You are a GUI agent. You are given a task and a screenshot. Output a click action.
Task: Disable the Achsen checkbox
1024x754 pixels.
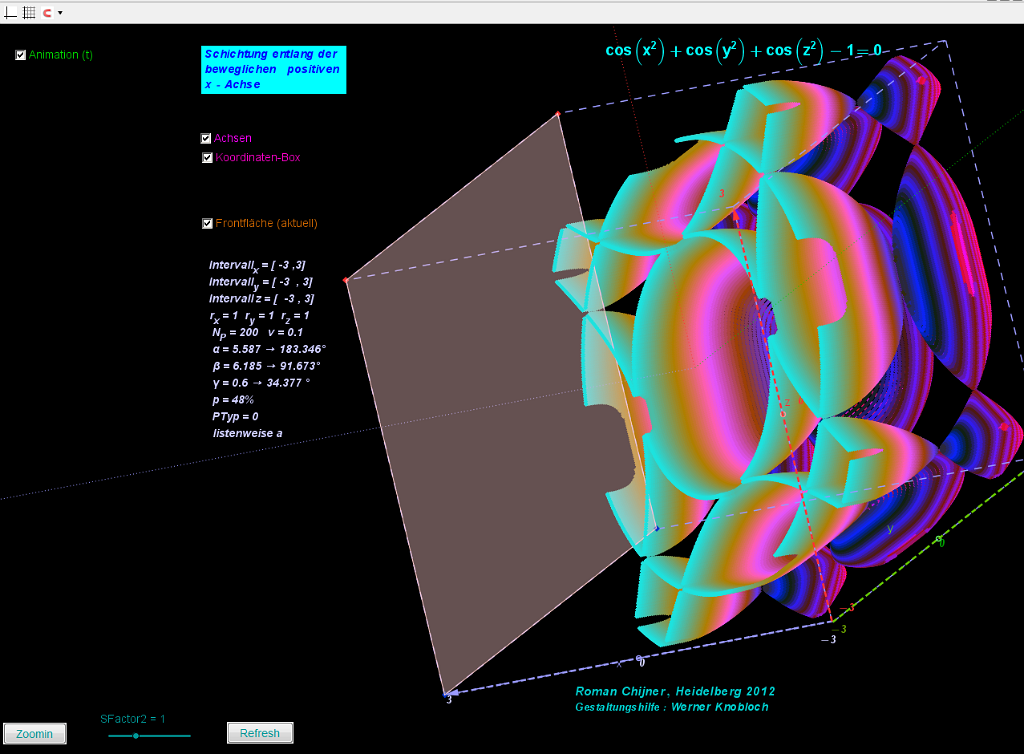click(206, 139)
